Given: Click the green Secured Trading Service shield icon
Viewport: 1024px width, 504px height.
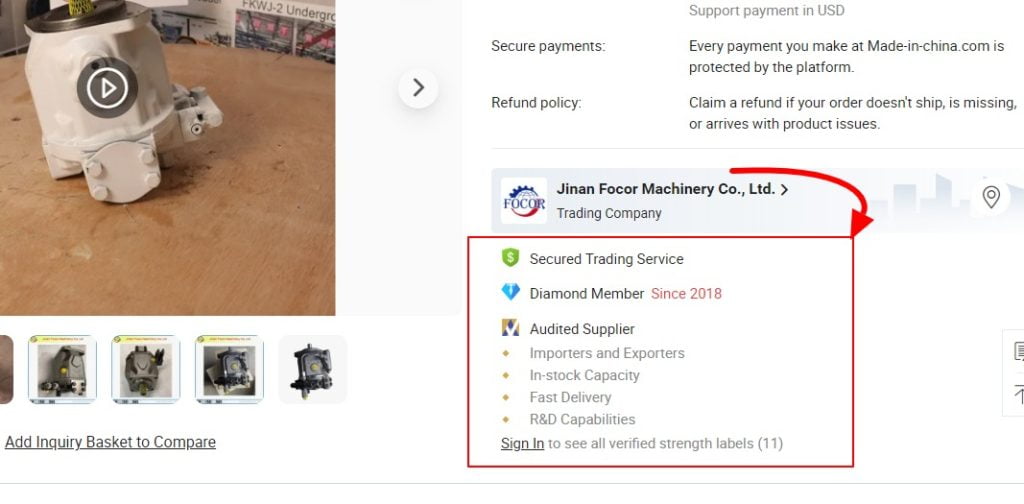Looking at the screenshot, I should point(510,258).
